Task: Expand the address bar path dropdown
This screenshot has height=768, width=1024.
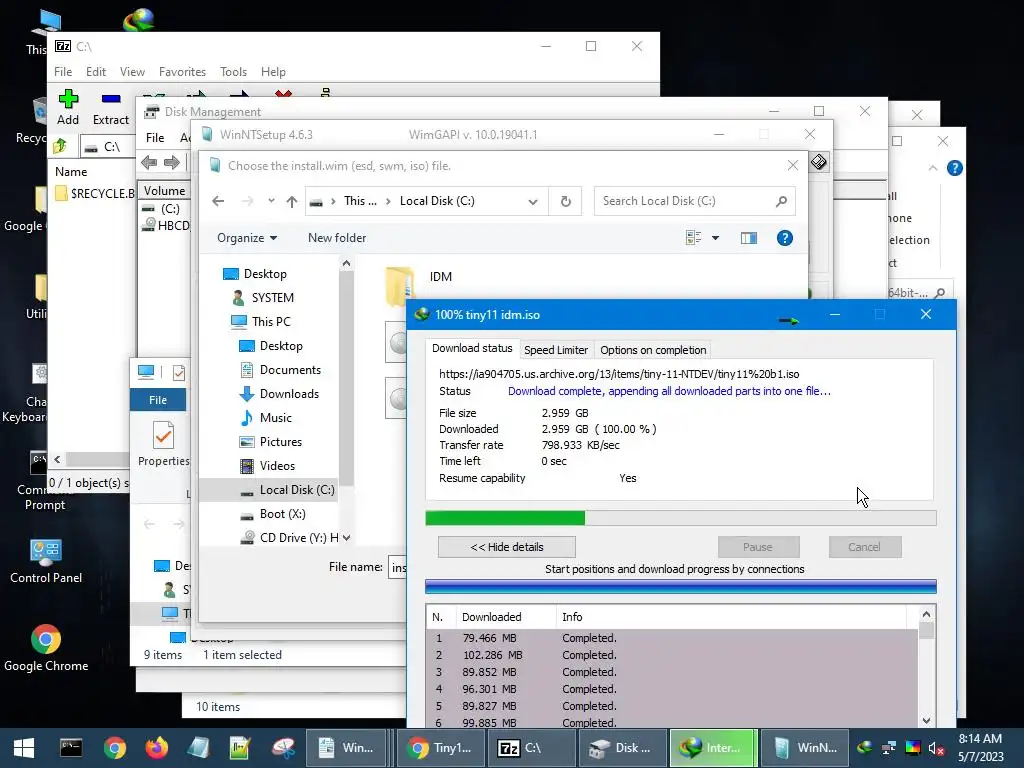Action: (533, 201)
